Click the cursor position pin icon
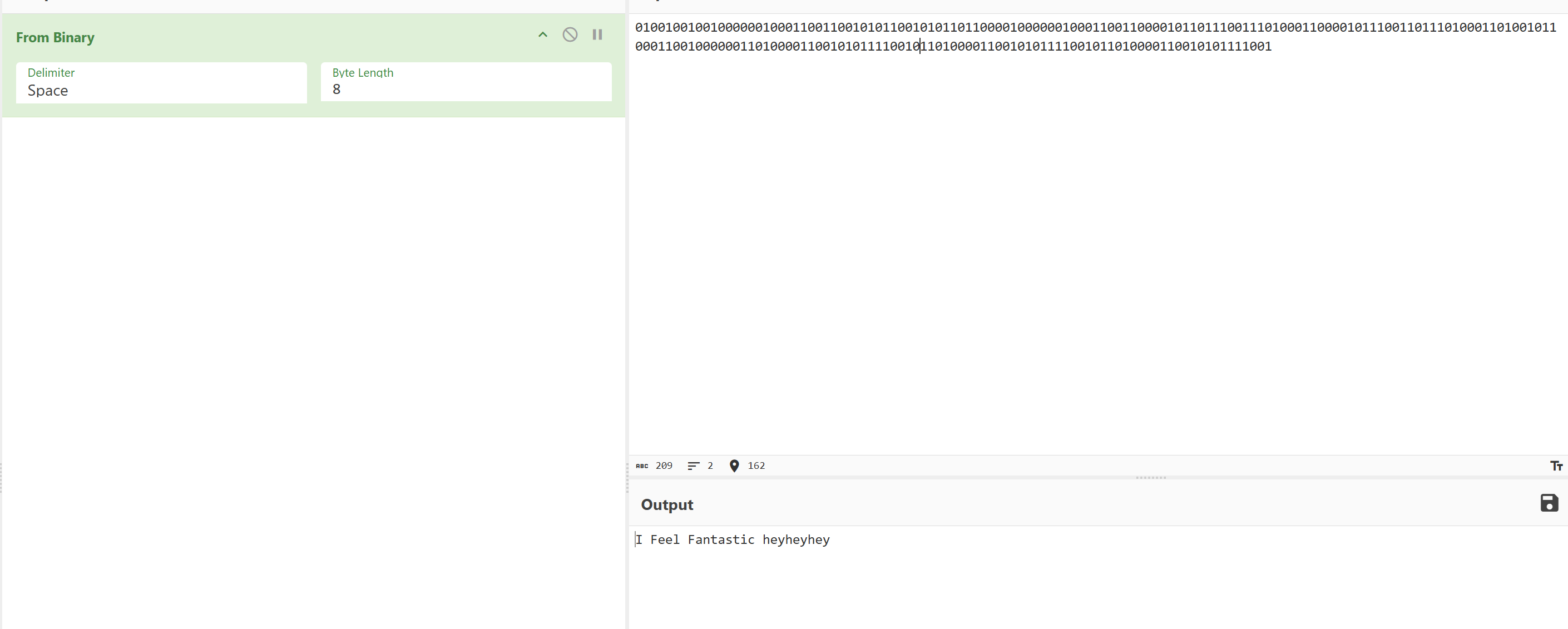Image resolution: width=1568 pixels, height=629 pixels. click(x=734, y=465)
